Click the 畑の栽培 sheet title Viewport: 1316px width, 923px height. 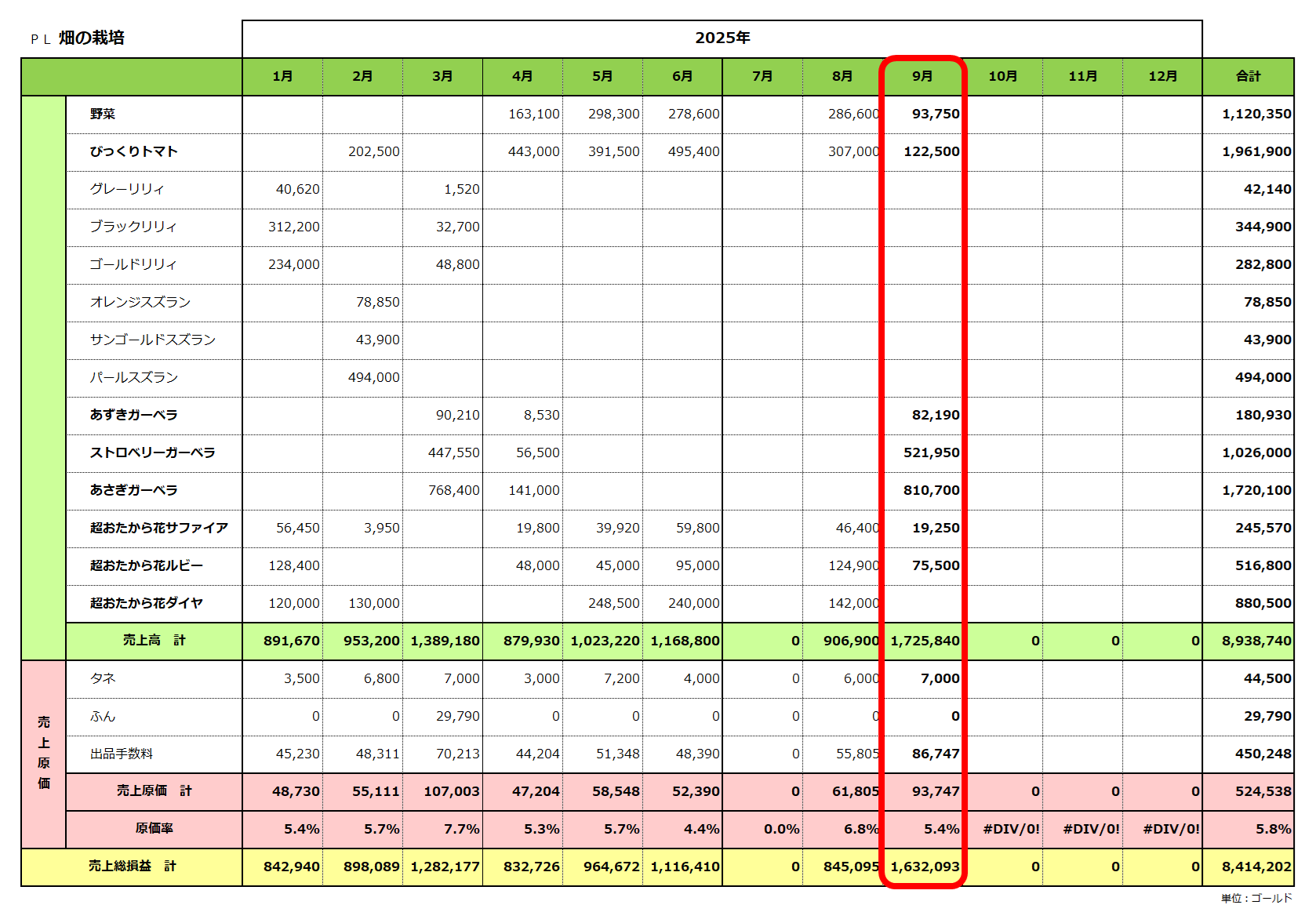[91, 38]
